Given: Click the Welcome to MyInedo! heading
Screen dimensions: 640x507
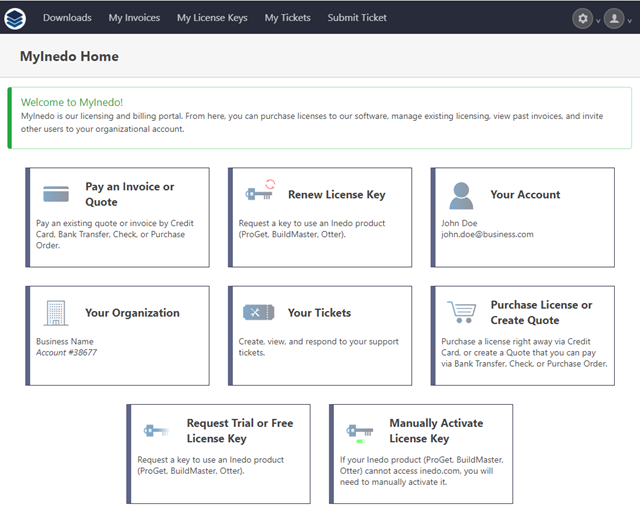Looking at the screenshot, I should (x=72, y=102).
